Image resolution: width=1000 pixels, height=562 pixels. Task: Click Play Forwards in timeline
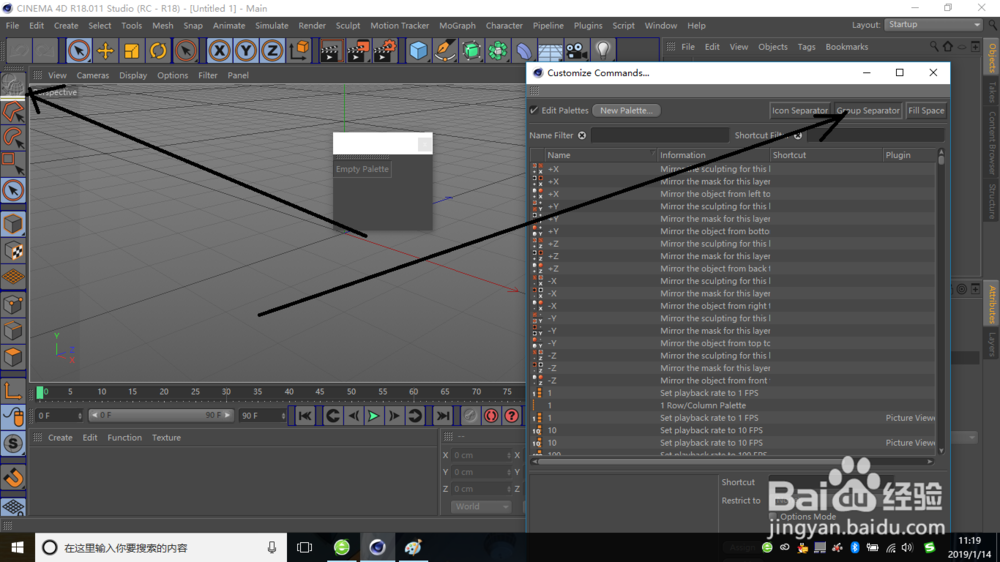pyautogui.click(x=373, y=416)
